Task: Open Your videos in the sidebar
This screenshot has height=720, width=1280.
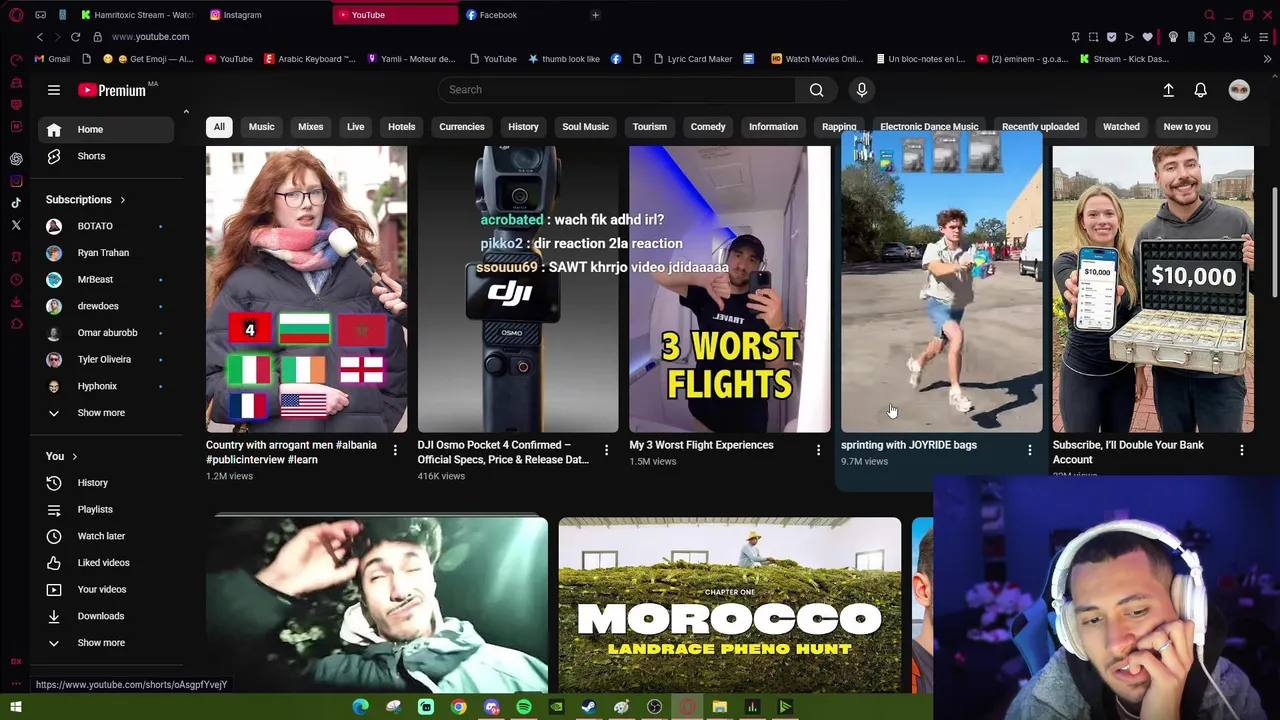Action: (106, 589)
